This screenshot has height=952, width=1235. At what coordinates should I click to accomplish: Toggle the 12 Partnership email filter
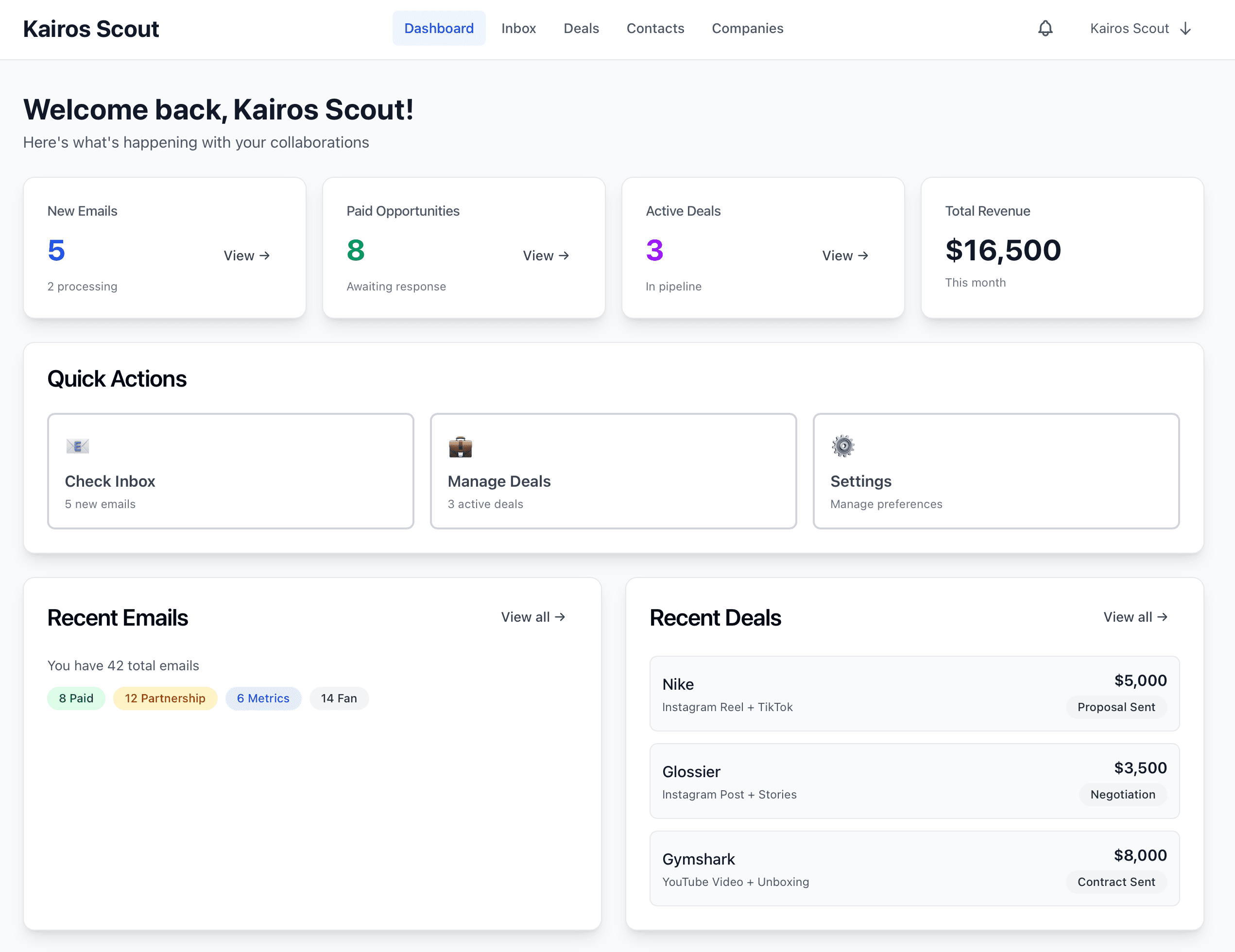165,698
